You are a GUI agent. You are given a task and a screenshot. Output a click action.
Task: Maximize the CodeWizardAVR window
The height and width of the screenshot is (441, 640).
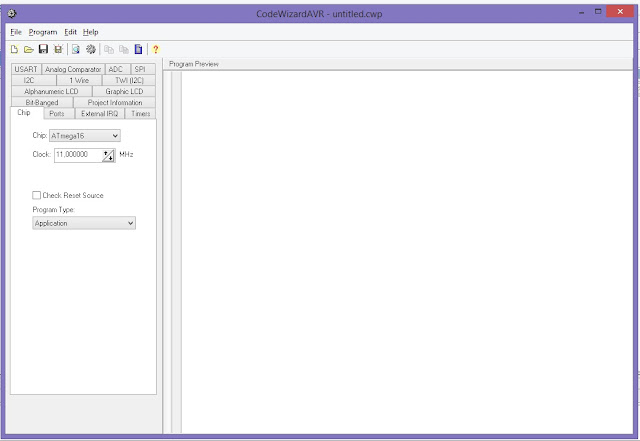point(598,12)
